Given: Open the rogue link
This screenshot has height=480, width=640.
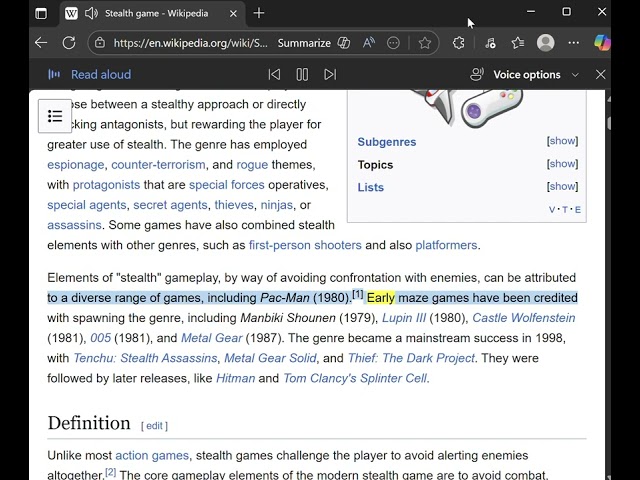Looking at the screenshot, I should (x=252, y=165).
